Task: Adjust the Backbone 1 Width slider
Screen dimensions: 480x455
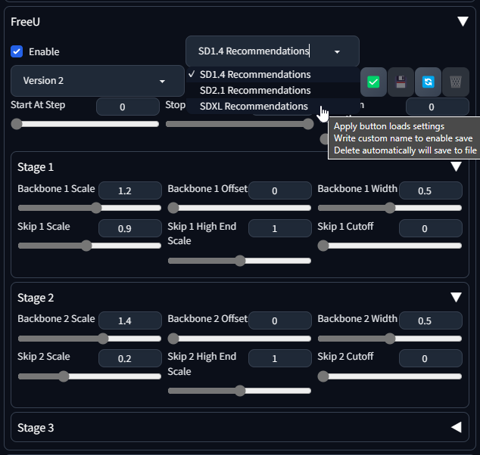Action: pos(390,208)
